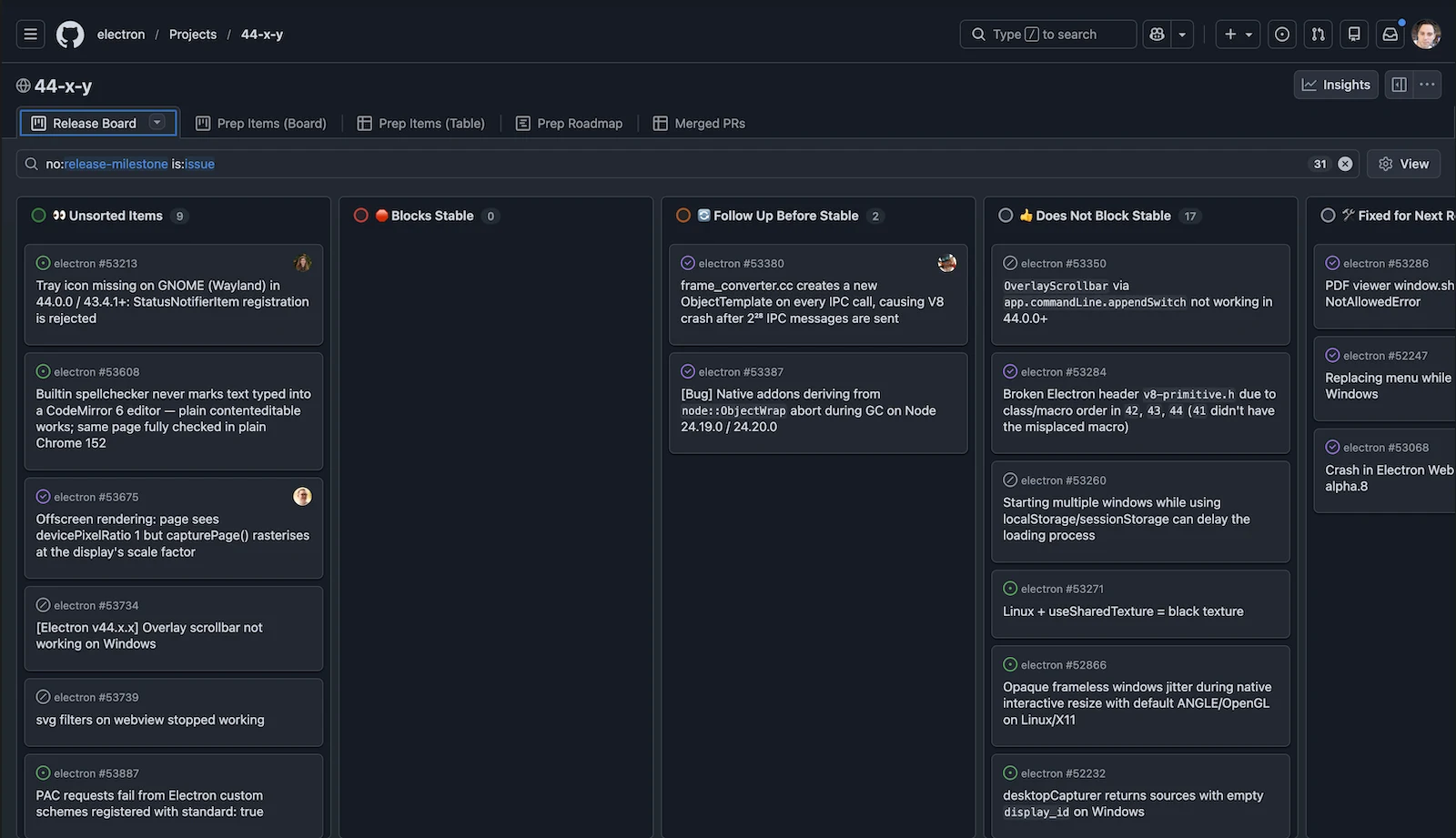Screen dimensions: 1456x838
Task: Click the 44-x-y breadcrumb link
Action: click(262, 35)
